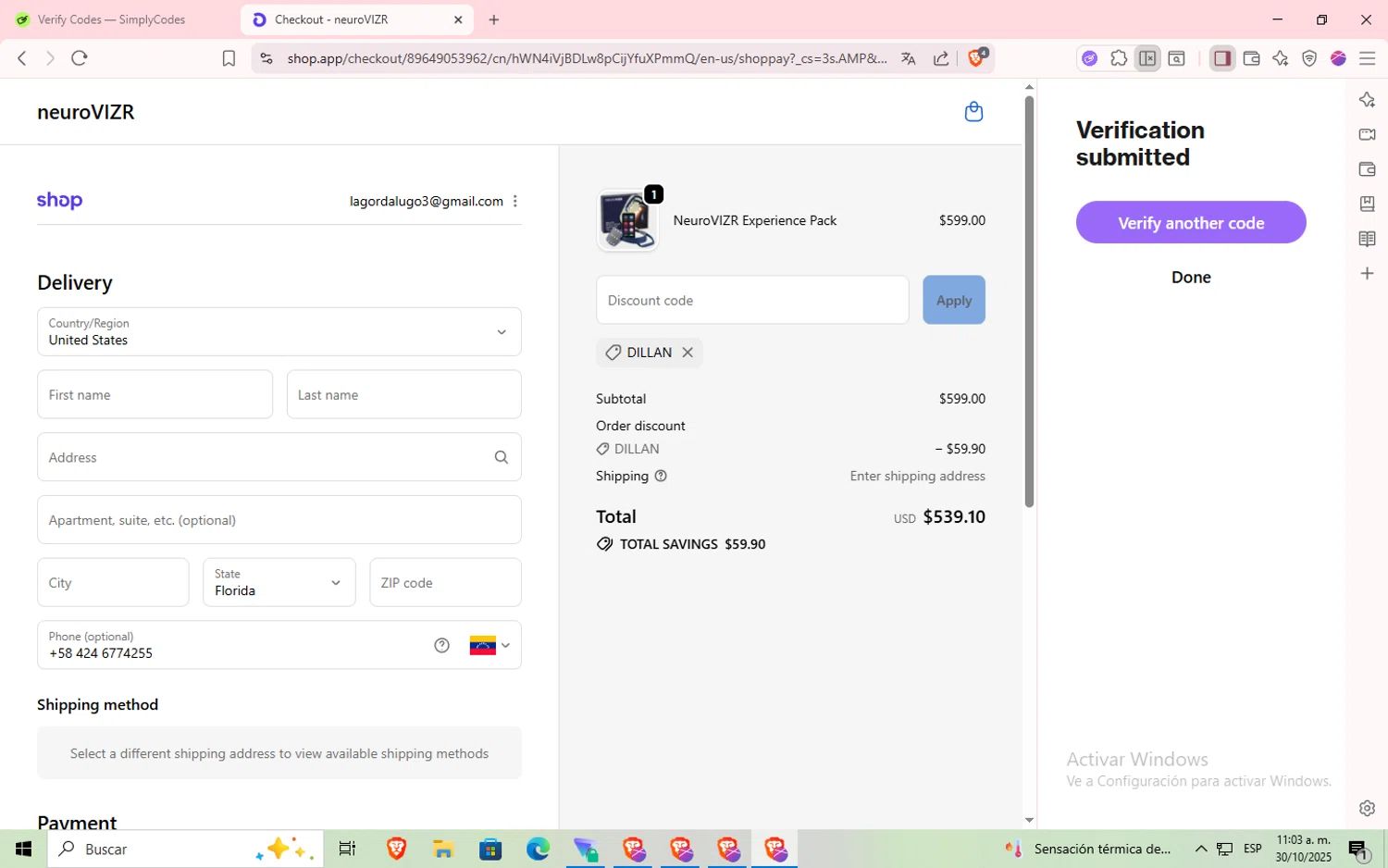Click the Apply discount button
This screenshot has width=1388, height=868.
954,300
